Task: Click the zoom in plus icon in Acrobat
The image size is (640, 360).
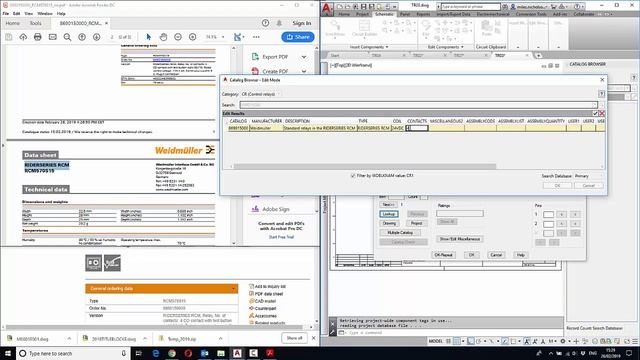Action: (x=193, y=37)
